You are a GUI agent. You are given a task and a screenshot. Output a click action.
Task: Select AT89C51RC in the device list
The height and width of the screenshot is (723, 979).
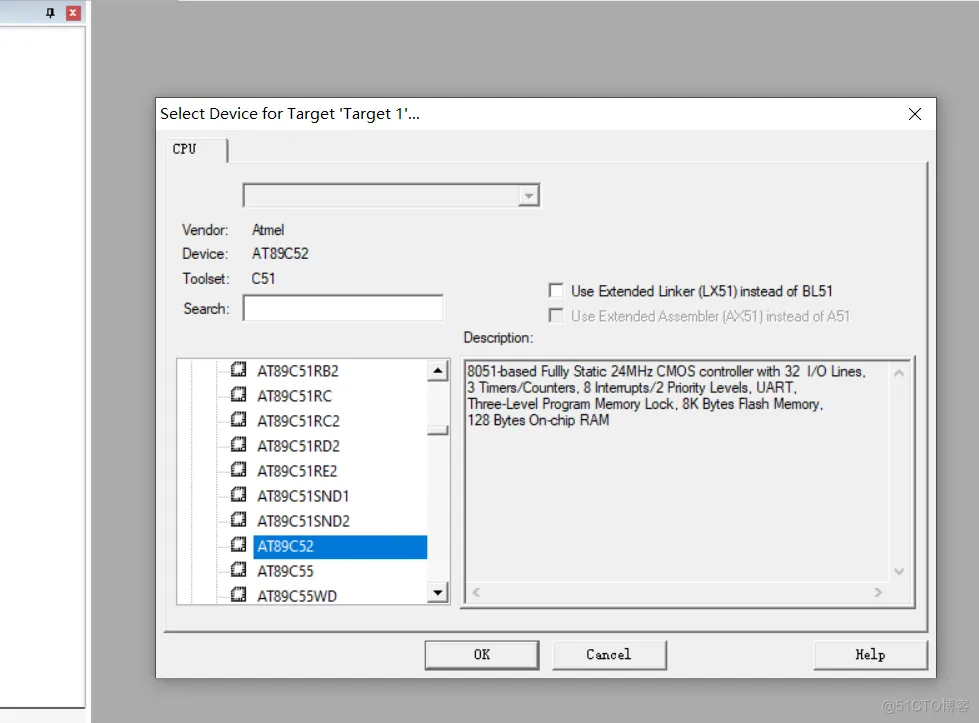click(x=295, y=396)
